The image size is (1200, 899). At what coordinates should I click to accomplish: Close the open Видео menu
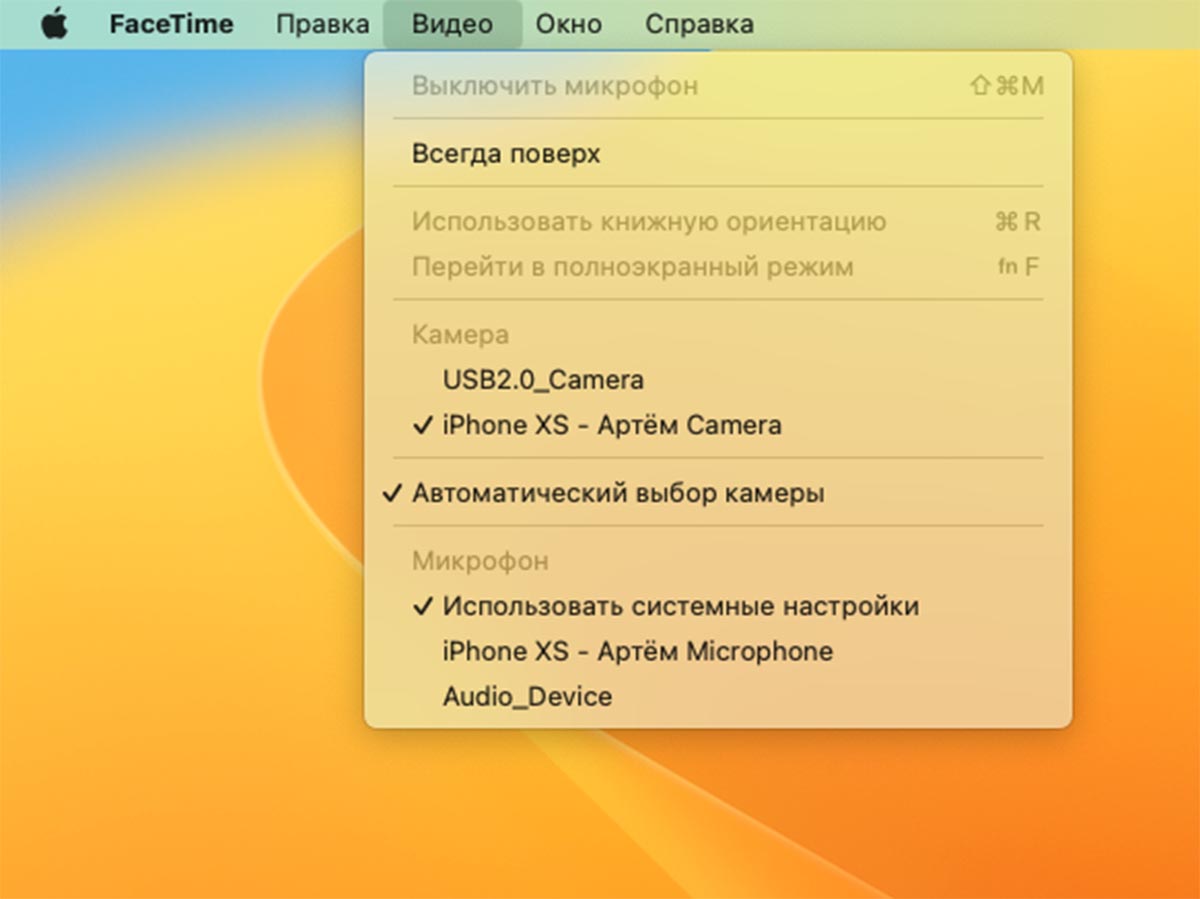[x=452, y=24]
